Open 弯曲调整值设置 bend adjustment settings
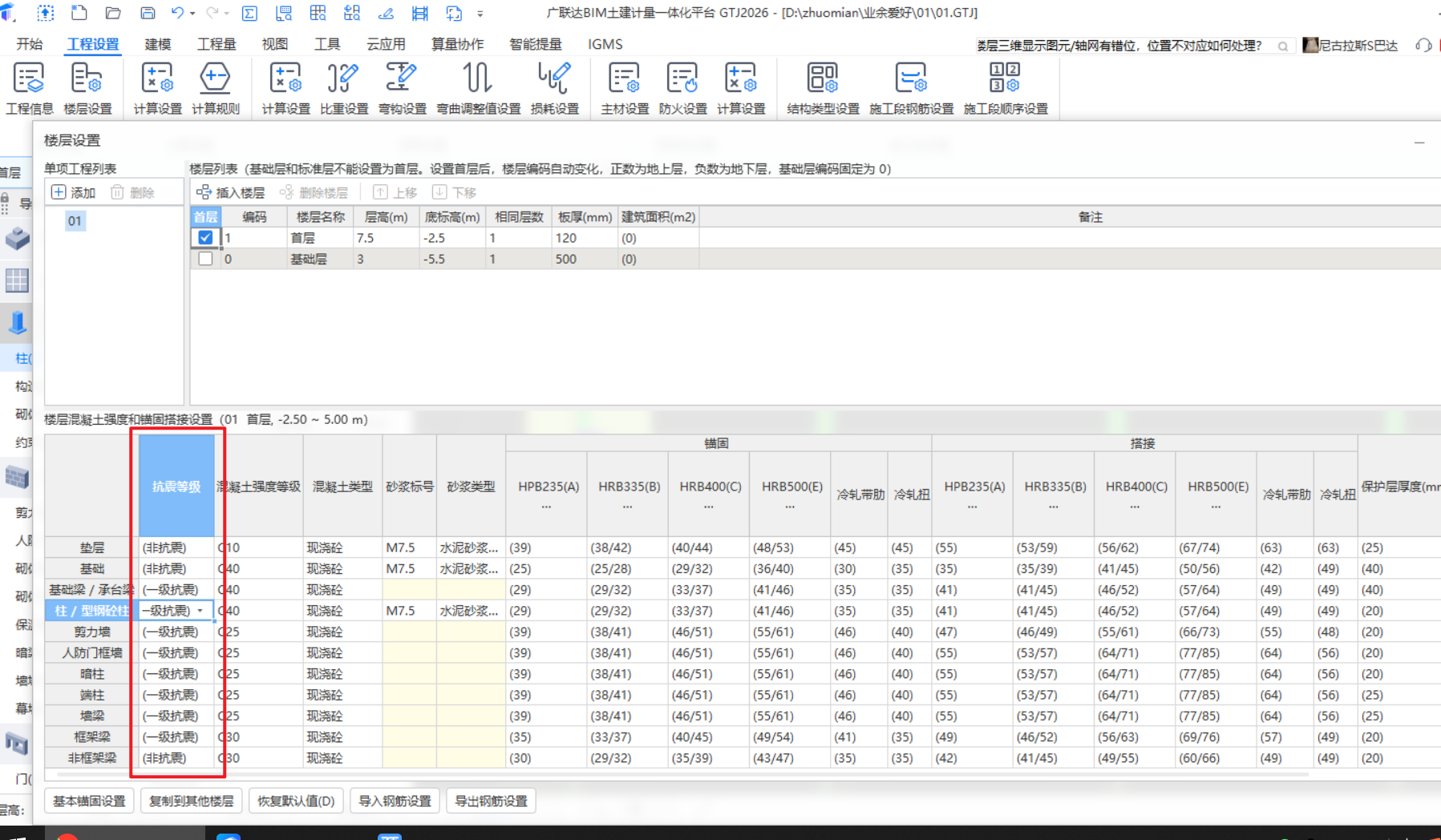The height and width of the screenshot is (840, 1441). click(x=478, y=88)
